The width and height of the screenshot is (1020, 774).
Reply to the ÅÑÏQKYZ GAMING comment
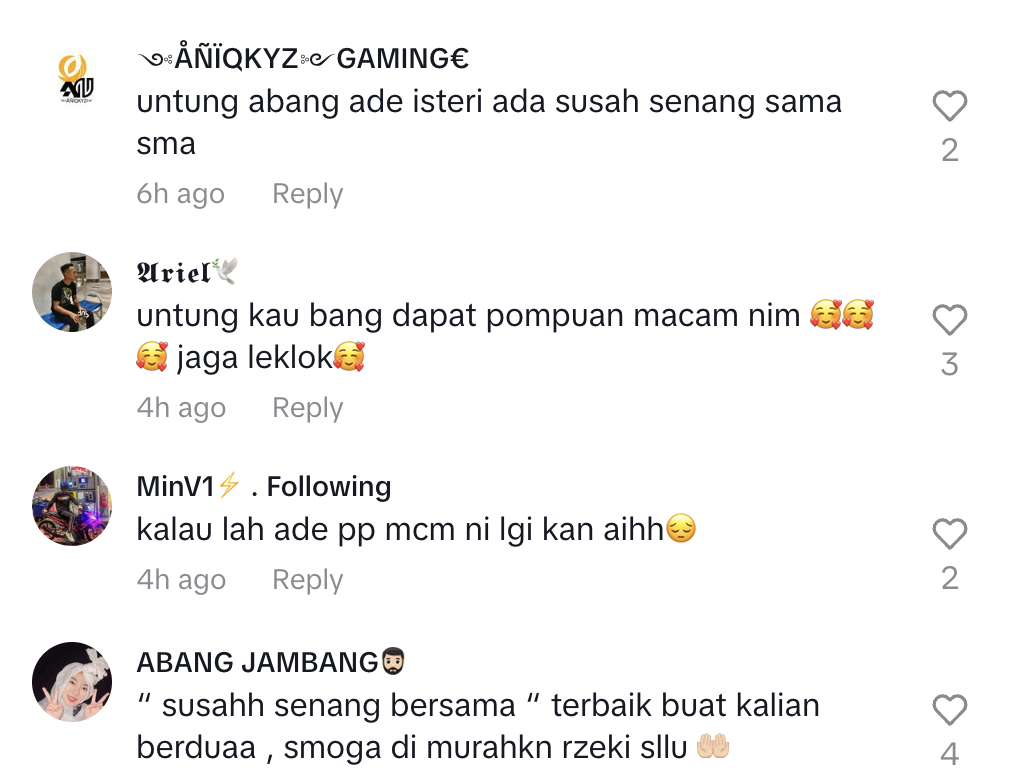tap(307, 194)
